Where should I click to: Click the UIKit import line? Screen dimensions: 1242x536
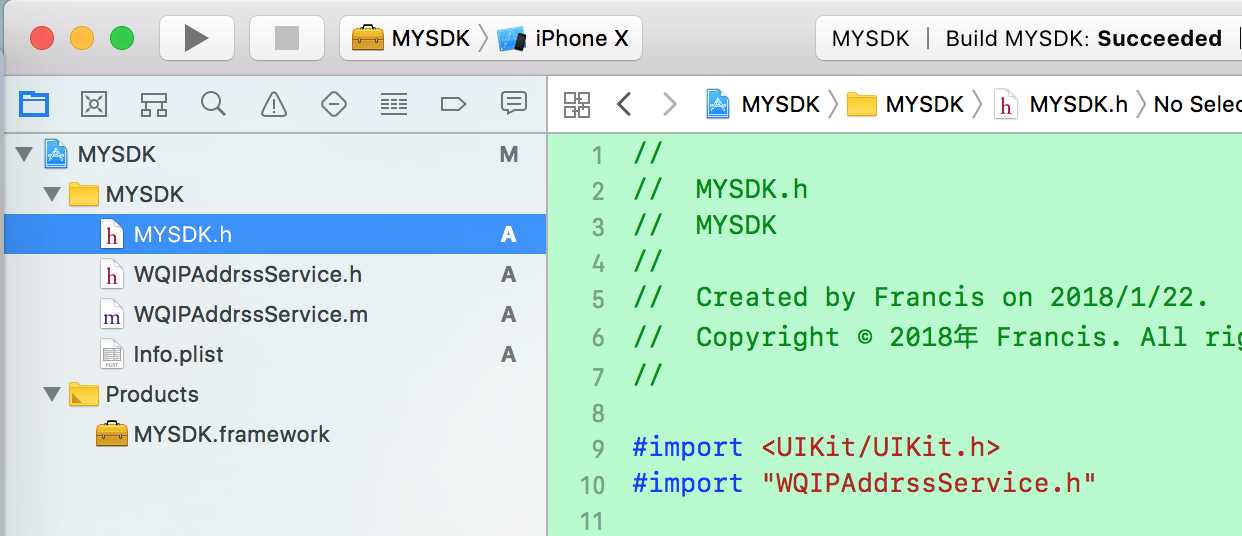point(816,446)
